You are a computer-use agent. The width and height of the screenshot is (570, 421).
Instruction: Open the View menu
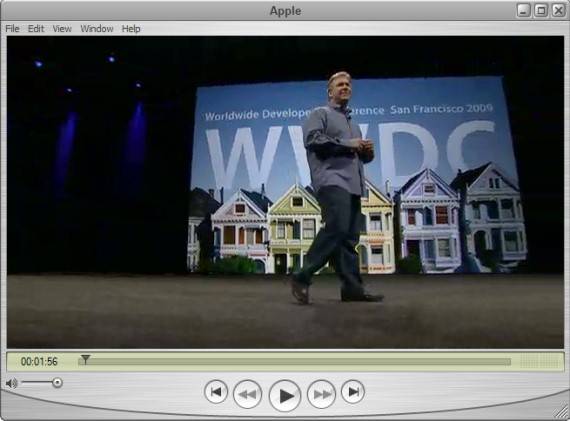(x=62, y=29)
